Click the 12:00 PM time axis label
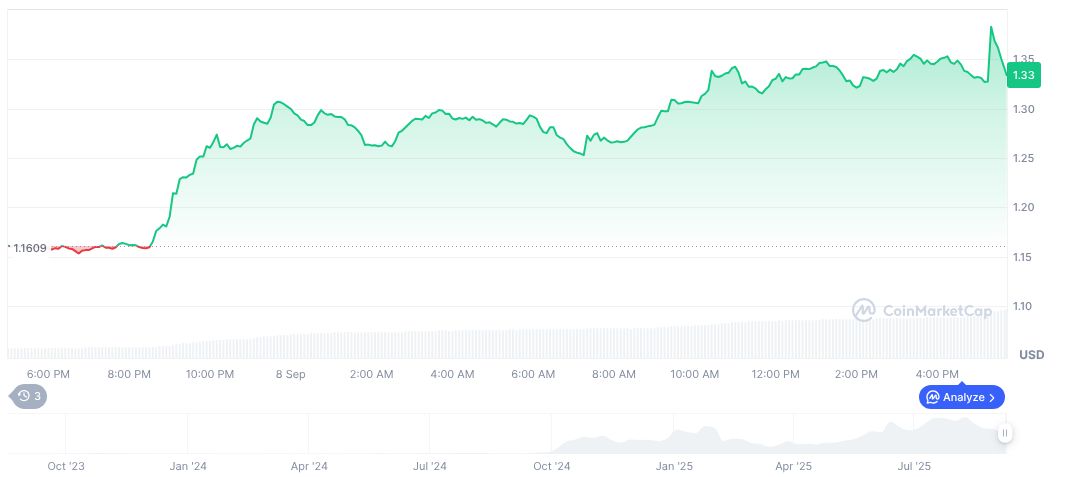Screen dimensions: 1072x477 tap(775, 374)
